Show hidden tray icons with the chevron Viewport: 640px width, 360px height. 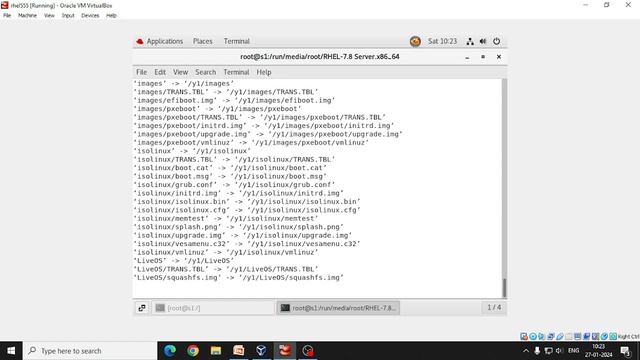(526, 351)
